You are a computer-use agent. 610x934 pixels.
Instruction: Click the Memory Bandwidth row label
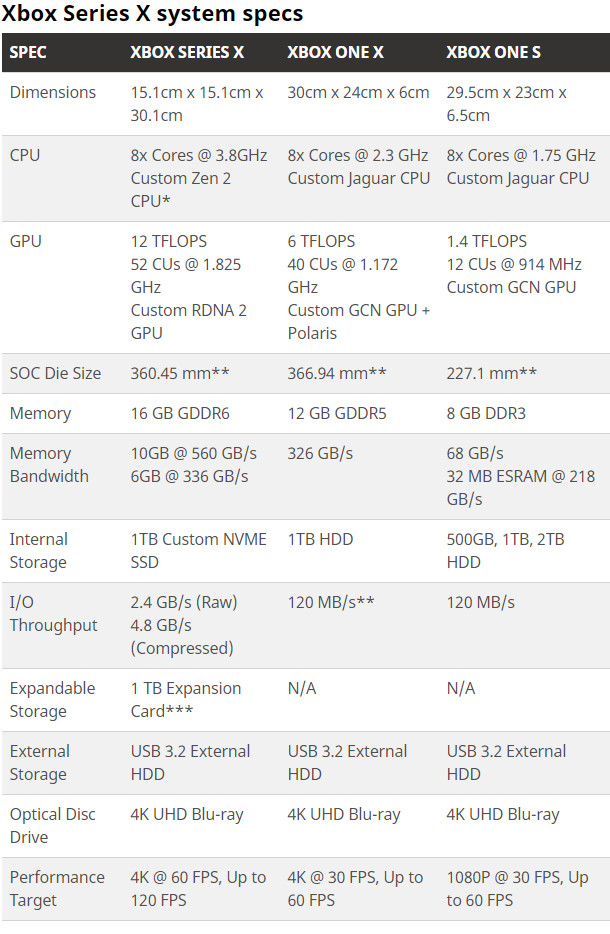click(49, 465)
